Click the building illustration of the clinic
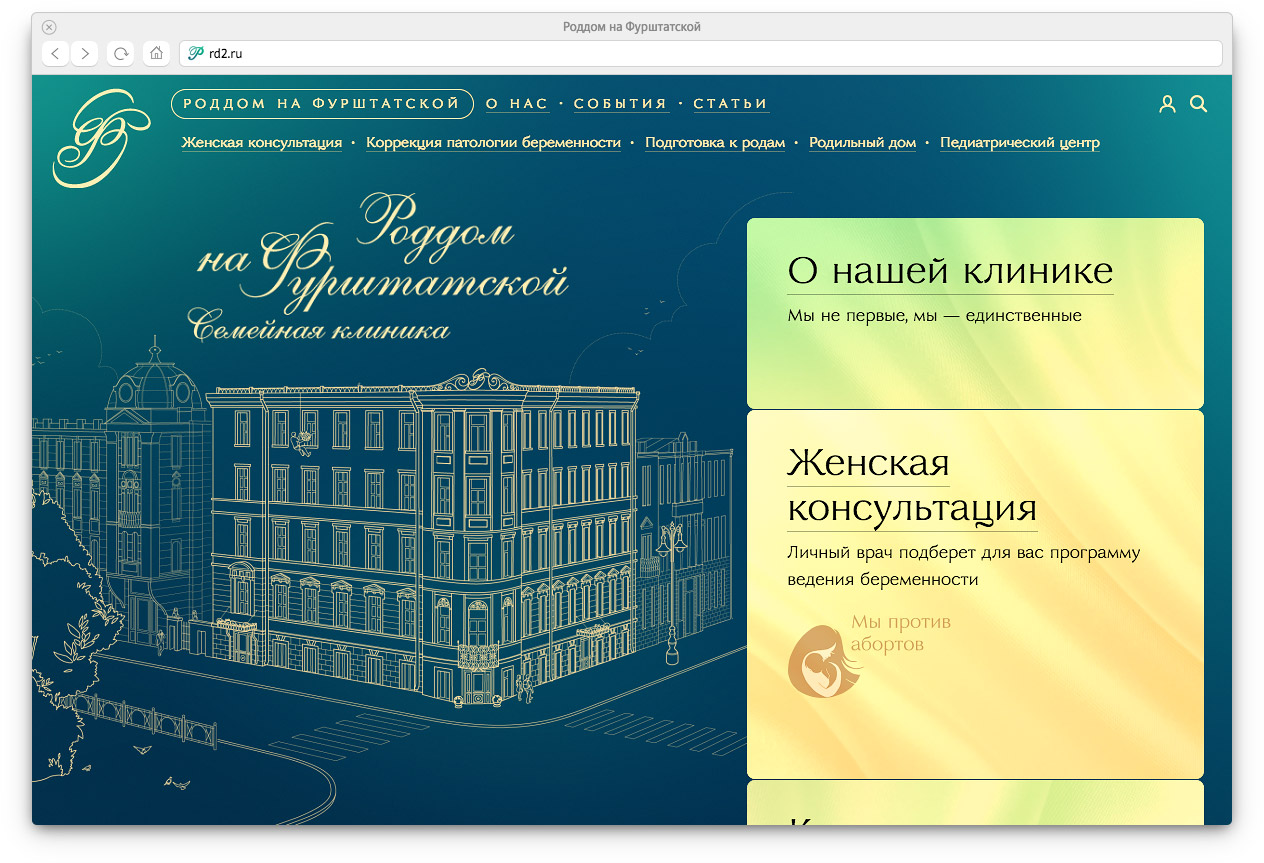 tap(420, 540)
